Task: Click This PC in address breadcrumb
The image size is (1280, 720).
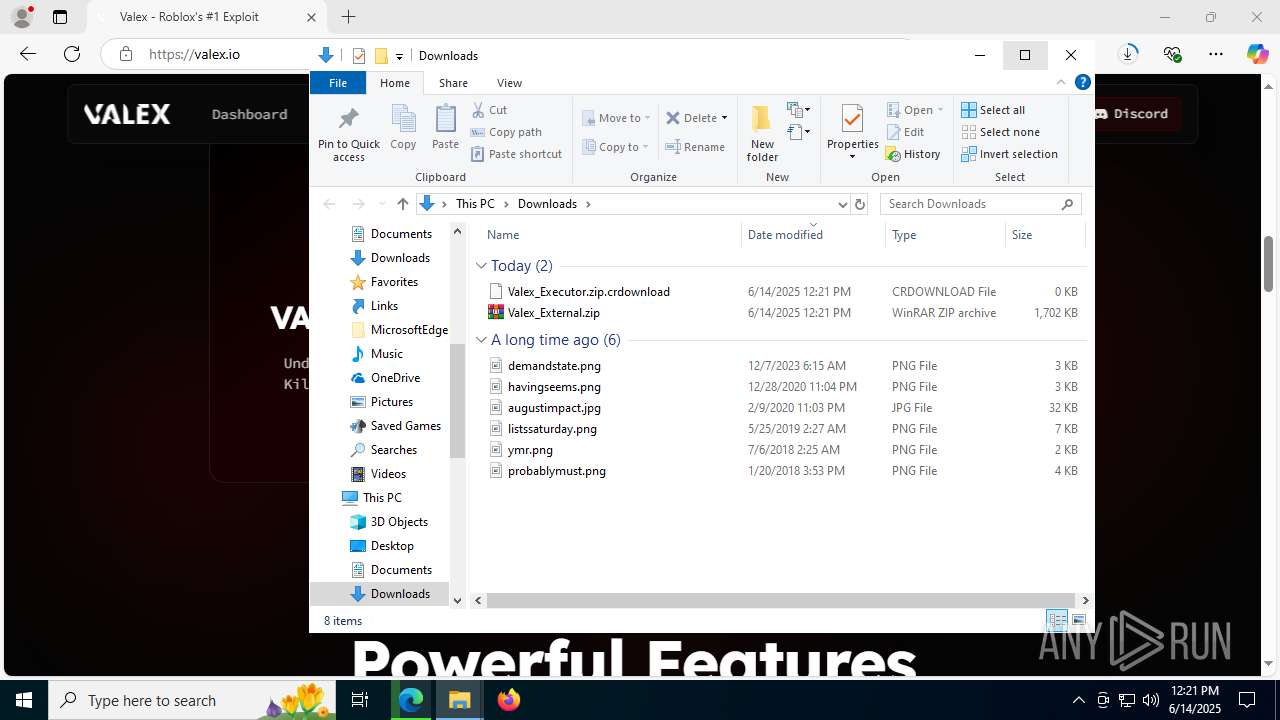Action: [x=475, y=204]
